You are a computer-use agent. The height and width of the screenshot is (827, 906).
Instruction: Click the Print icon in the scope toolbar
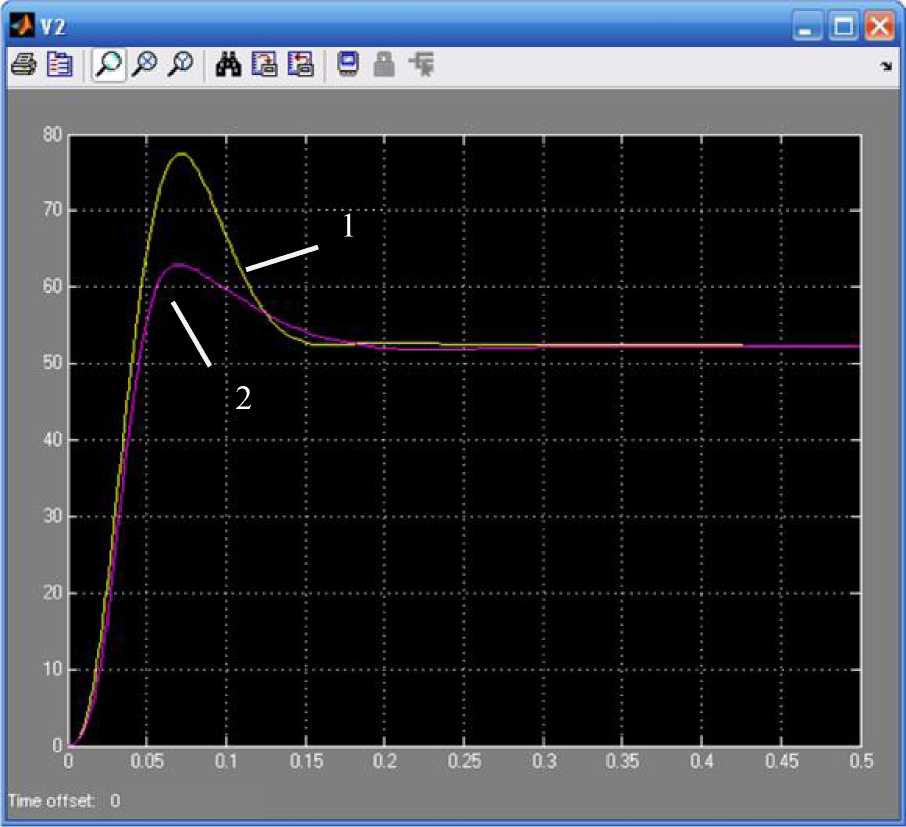point(24,64)
